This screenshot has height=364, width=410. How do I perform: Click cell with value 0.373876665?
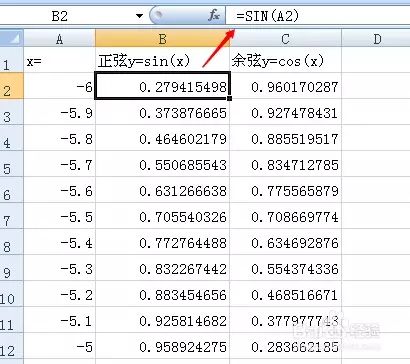pyautogui.click(x=162, y=112)
